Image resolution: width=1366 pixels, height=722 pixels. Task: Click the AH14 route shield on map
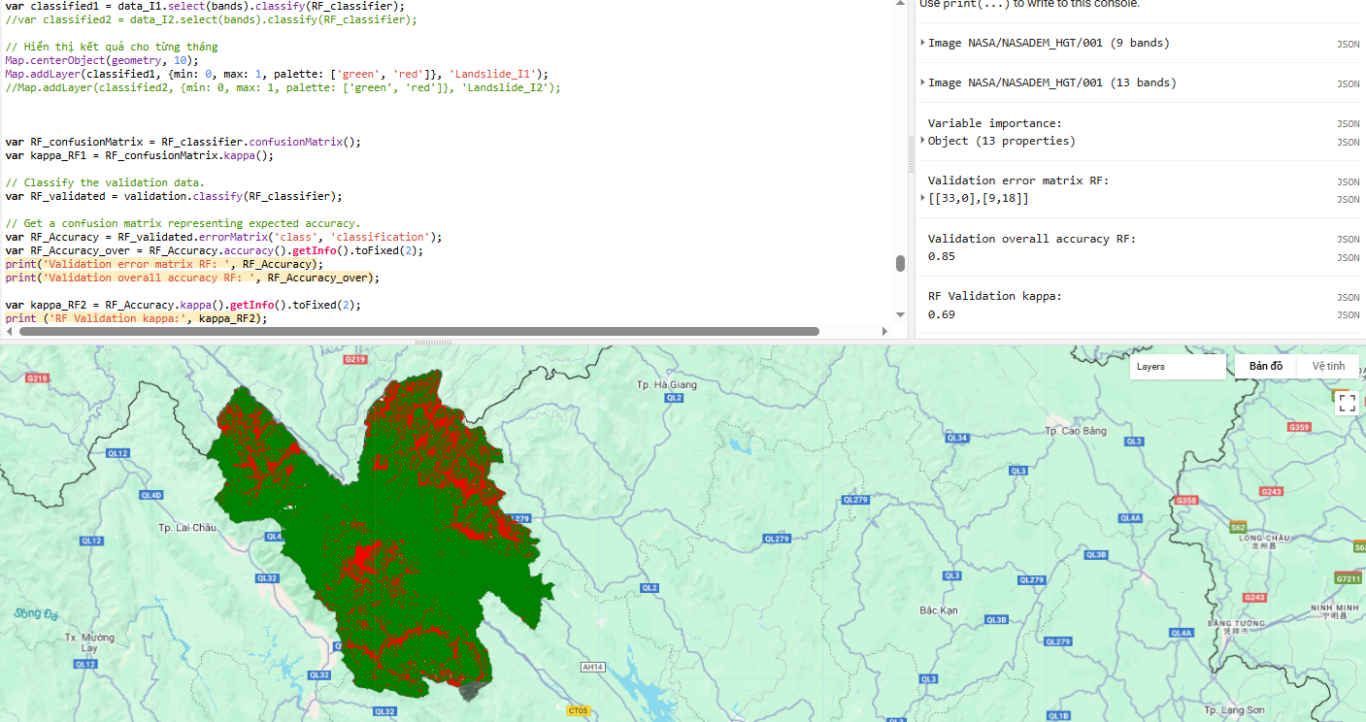[593, 666]
